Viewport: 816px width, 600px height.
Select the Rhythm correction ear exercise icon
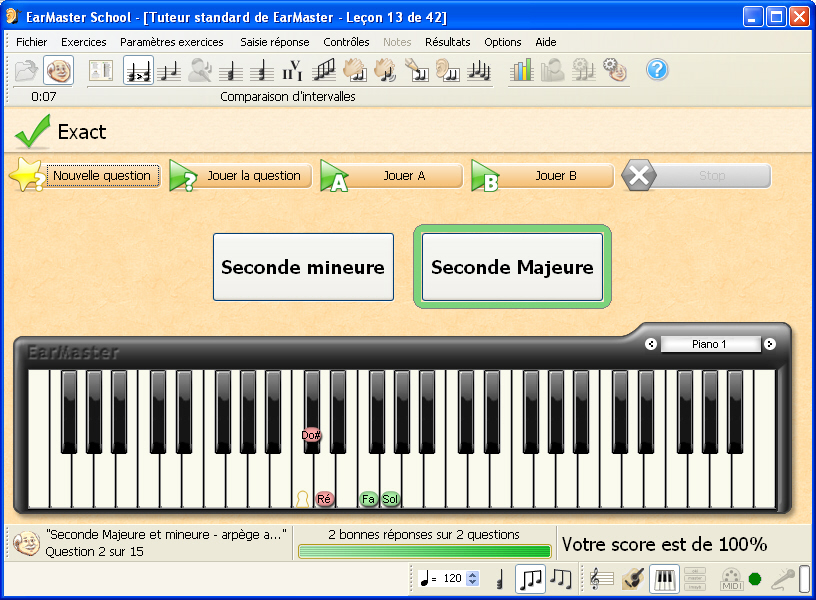[448, 70]
